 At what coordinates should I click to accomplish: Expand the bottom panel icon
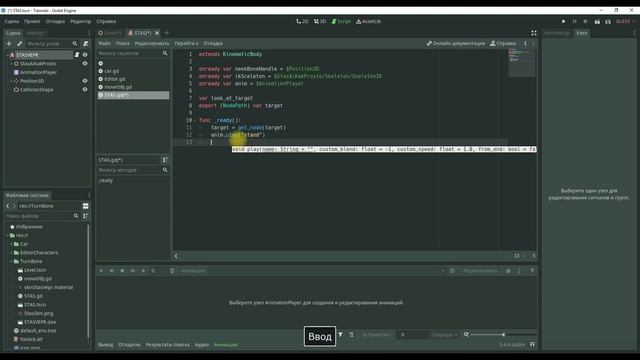(x=532, y=345)
